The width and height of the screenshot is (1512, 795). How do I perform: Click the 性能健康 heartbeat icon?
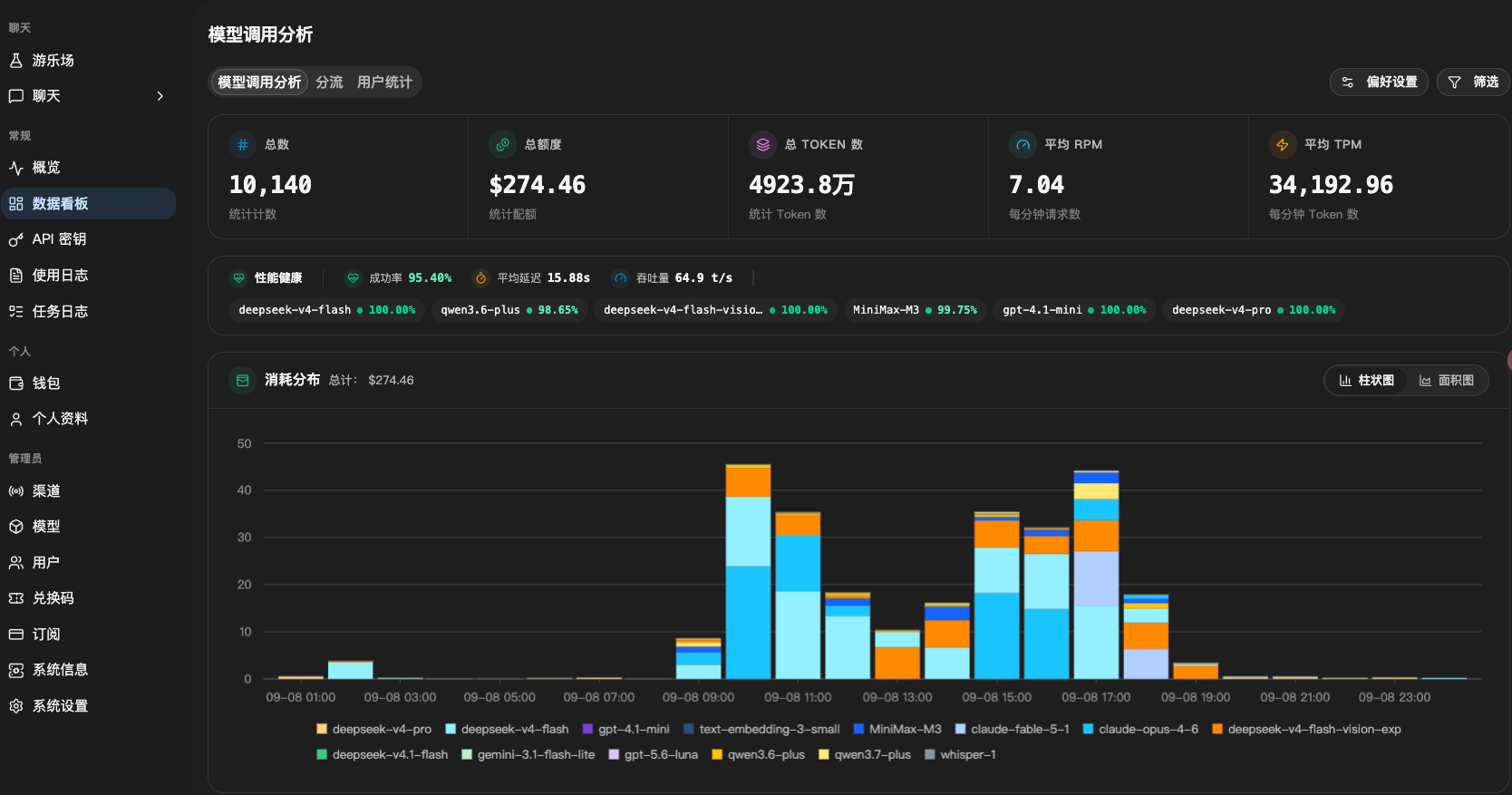point(239,278)
